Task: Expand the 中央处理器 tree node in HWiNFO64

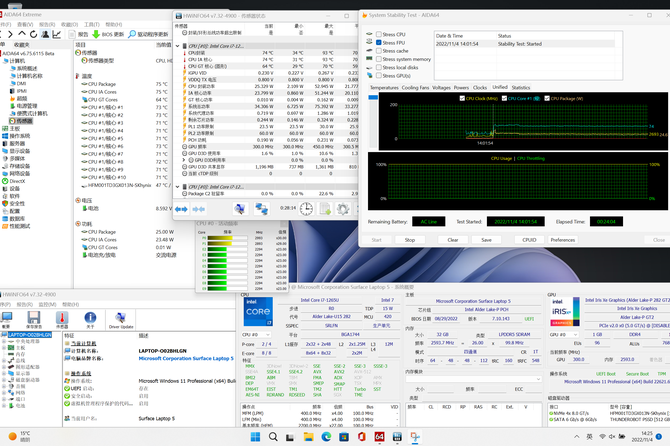Action: (4, 341)
